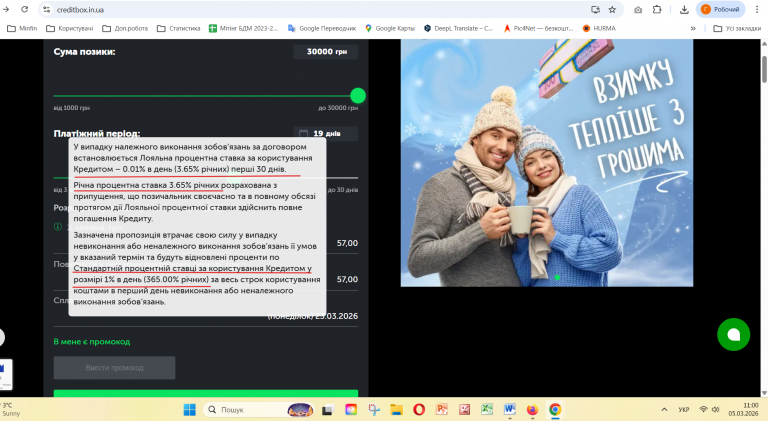Image resolution: width=768 pixels, height=421 pixels.
Task: Open the HURMA bookmark
Action: pos(599,28)
